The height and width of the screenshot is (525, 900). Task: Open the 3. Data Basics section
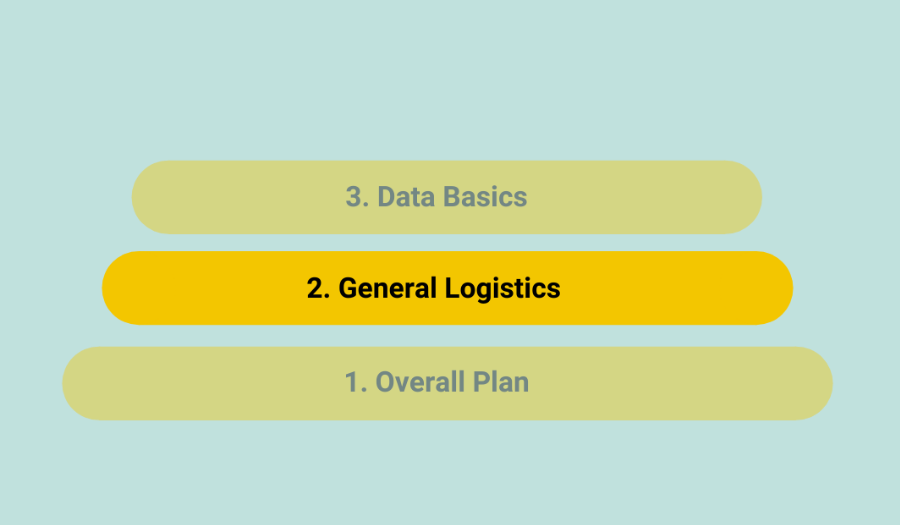(446, 197)
